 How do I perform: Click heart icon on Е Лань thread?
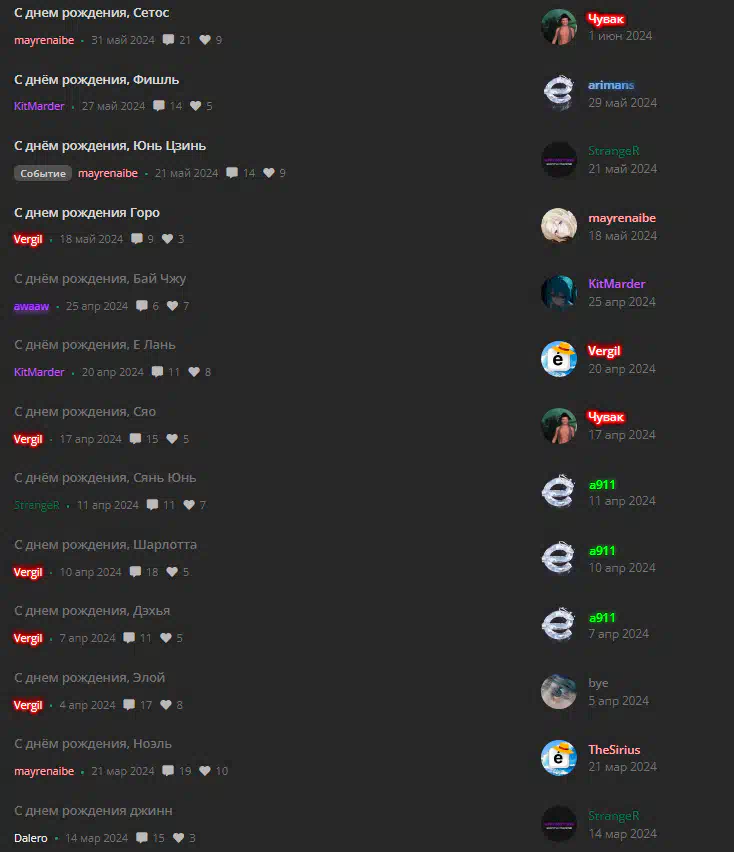coord(194,372)
